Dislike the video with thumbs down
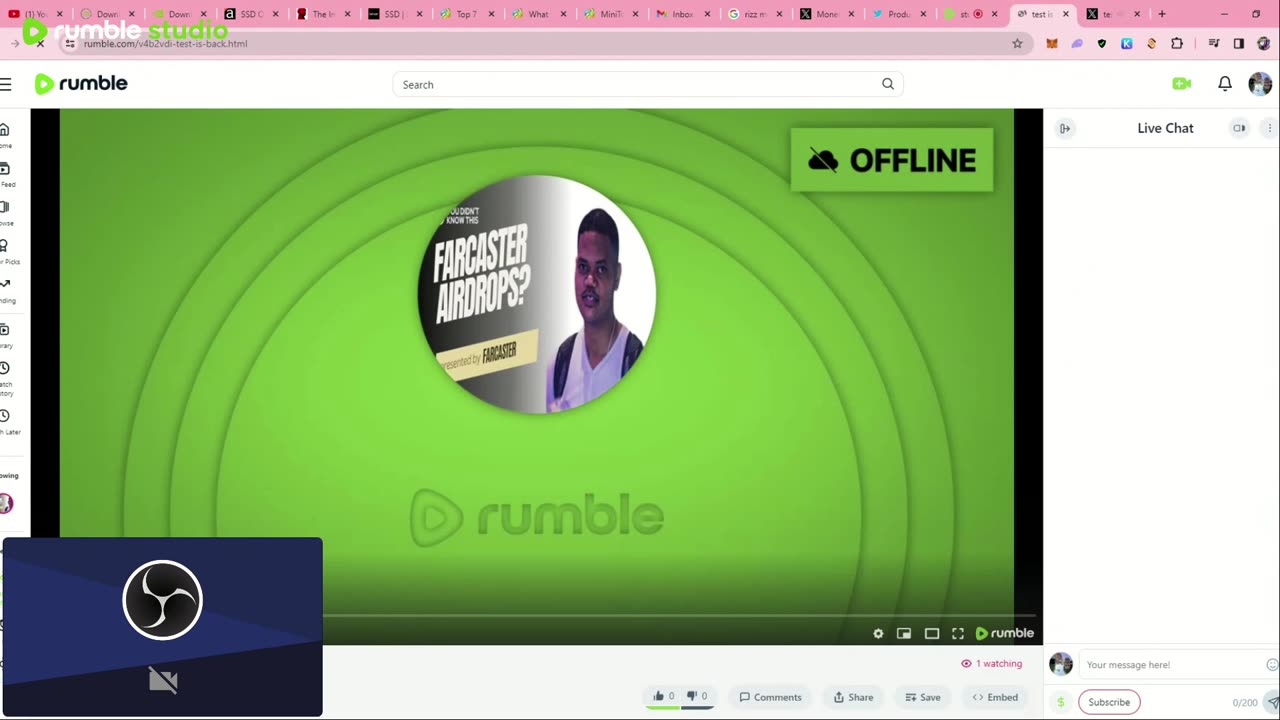The image size is (1280, 720). 697,696
